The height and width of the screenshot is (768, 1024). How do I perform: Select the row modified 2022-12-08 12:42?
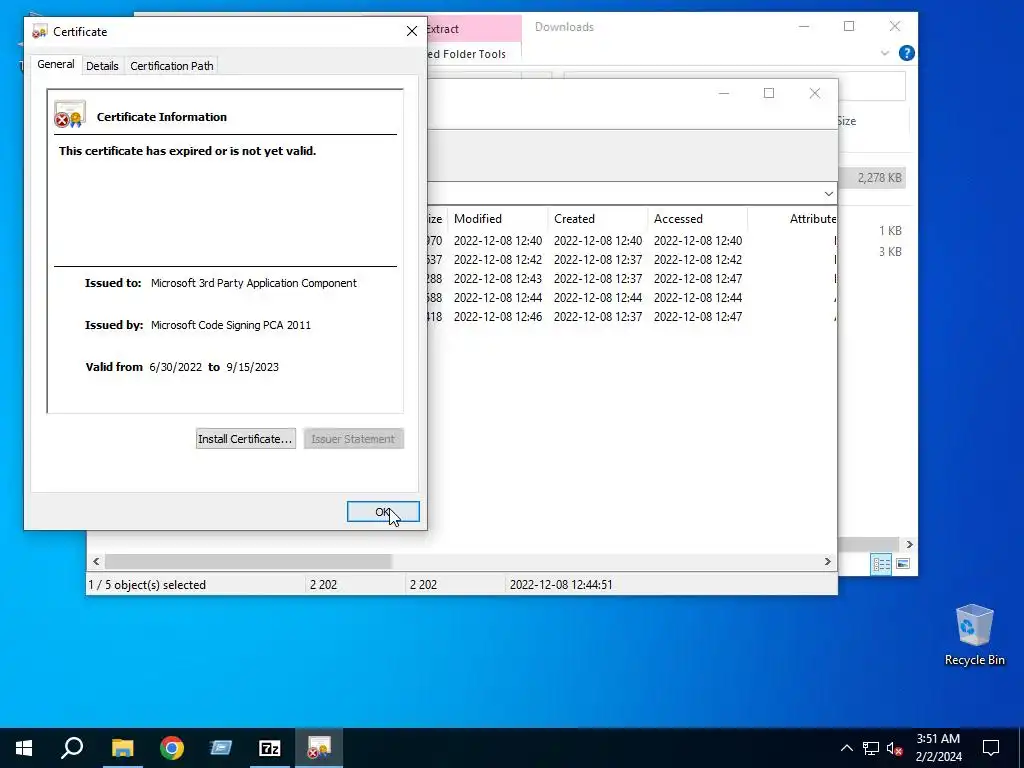[x=632, y=260]
